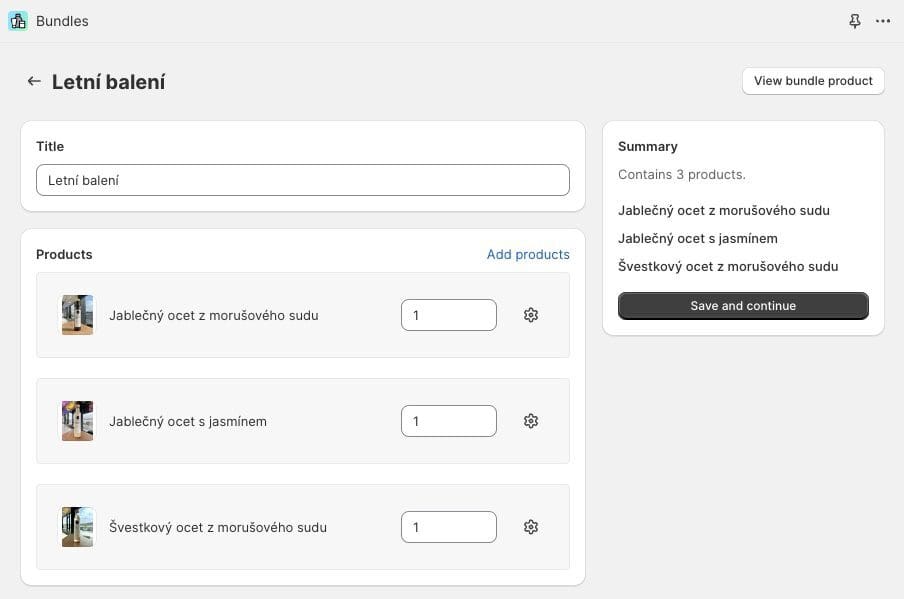Image resolution: width=904 pixels, height=599 pixels.
Task: Edit quantity for Švestkový ocet z morušového sudu
Action: point(448,527)
